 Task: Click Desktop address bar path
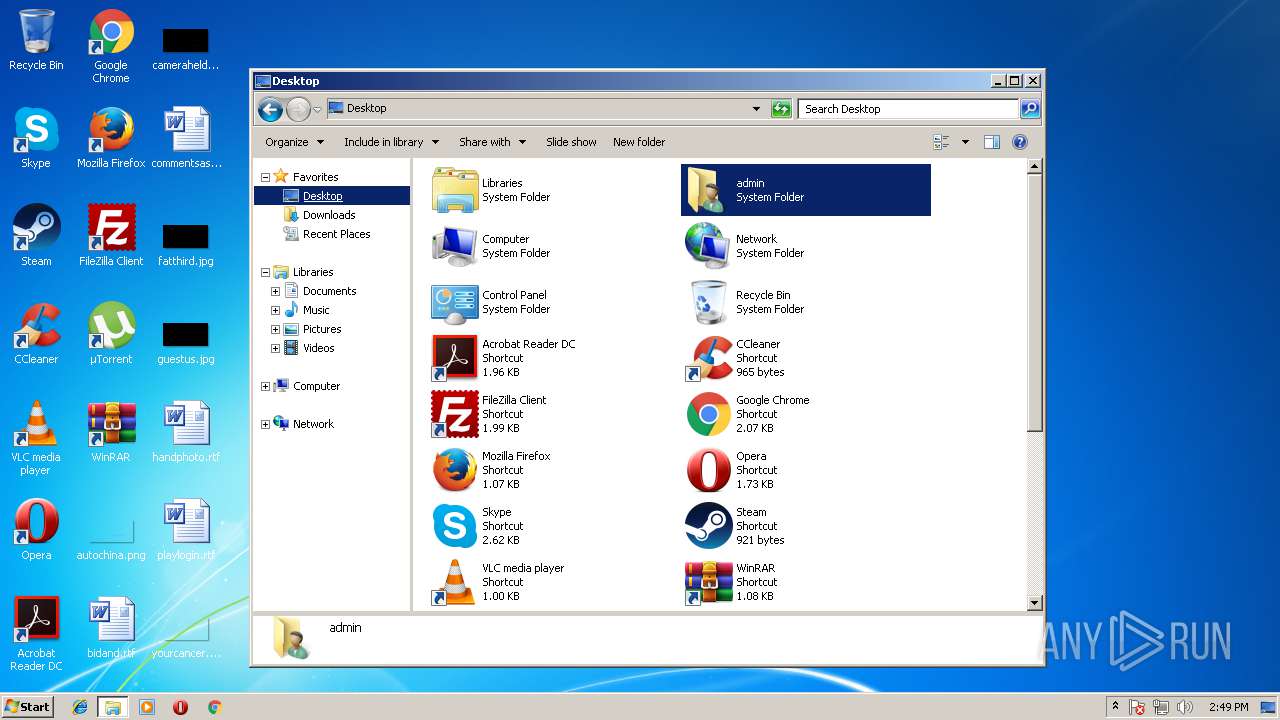click(x=366, y=108)
